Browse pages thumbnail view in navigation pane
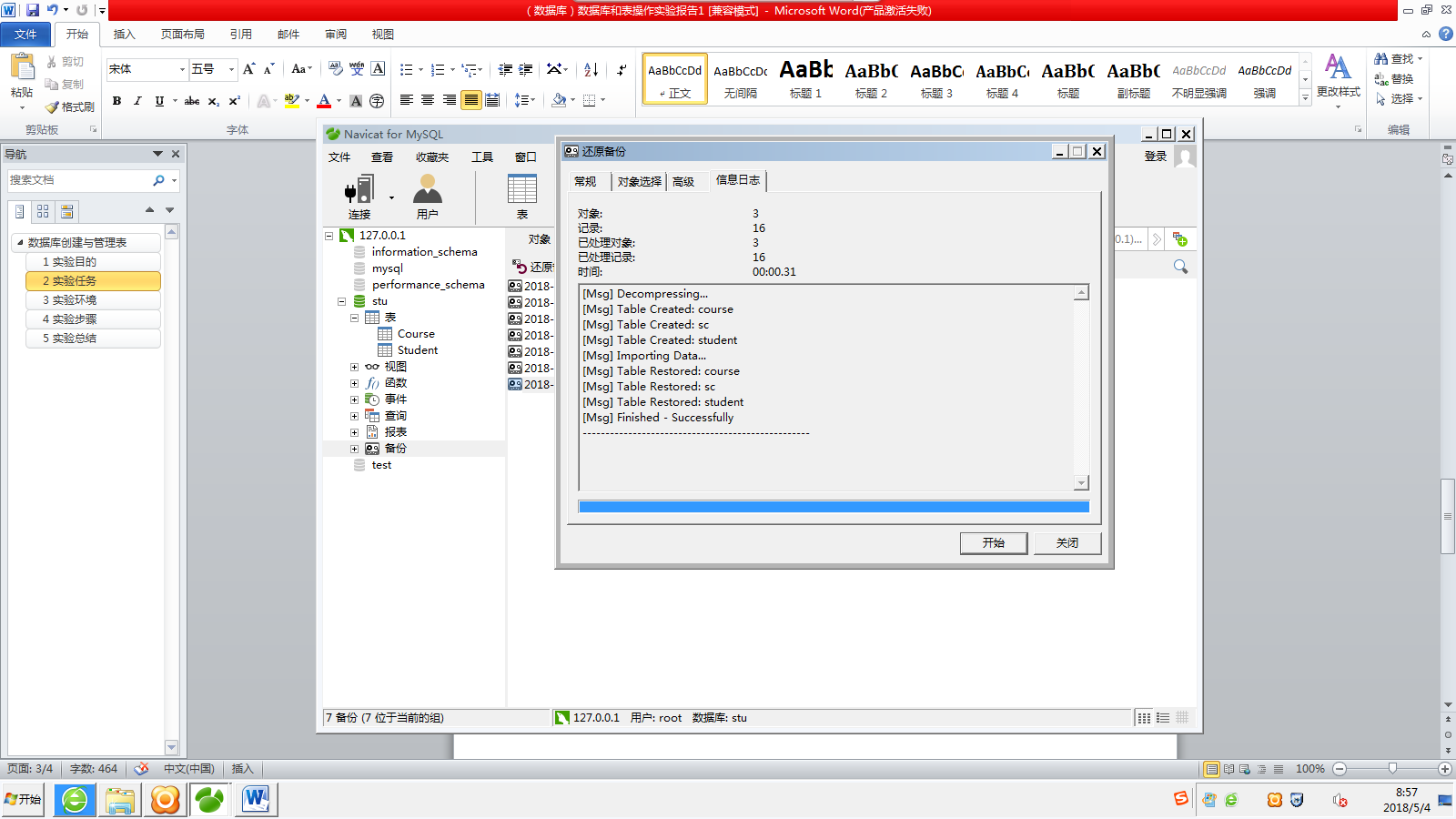Screen dimensions: 1456x819 coord(43,211)
